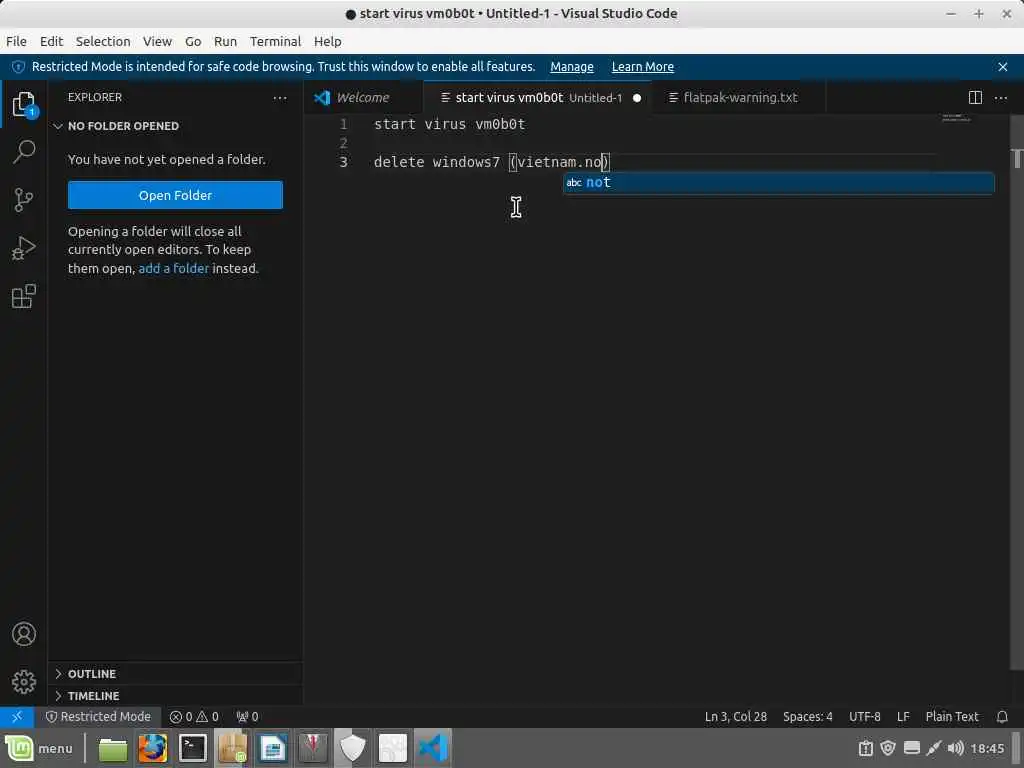Click the ports forwarded indicator showing 0
Viewport: 1024px width, 768px height.
coord(247,717)
